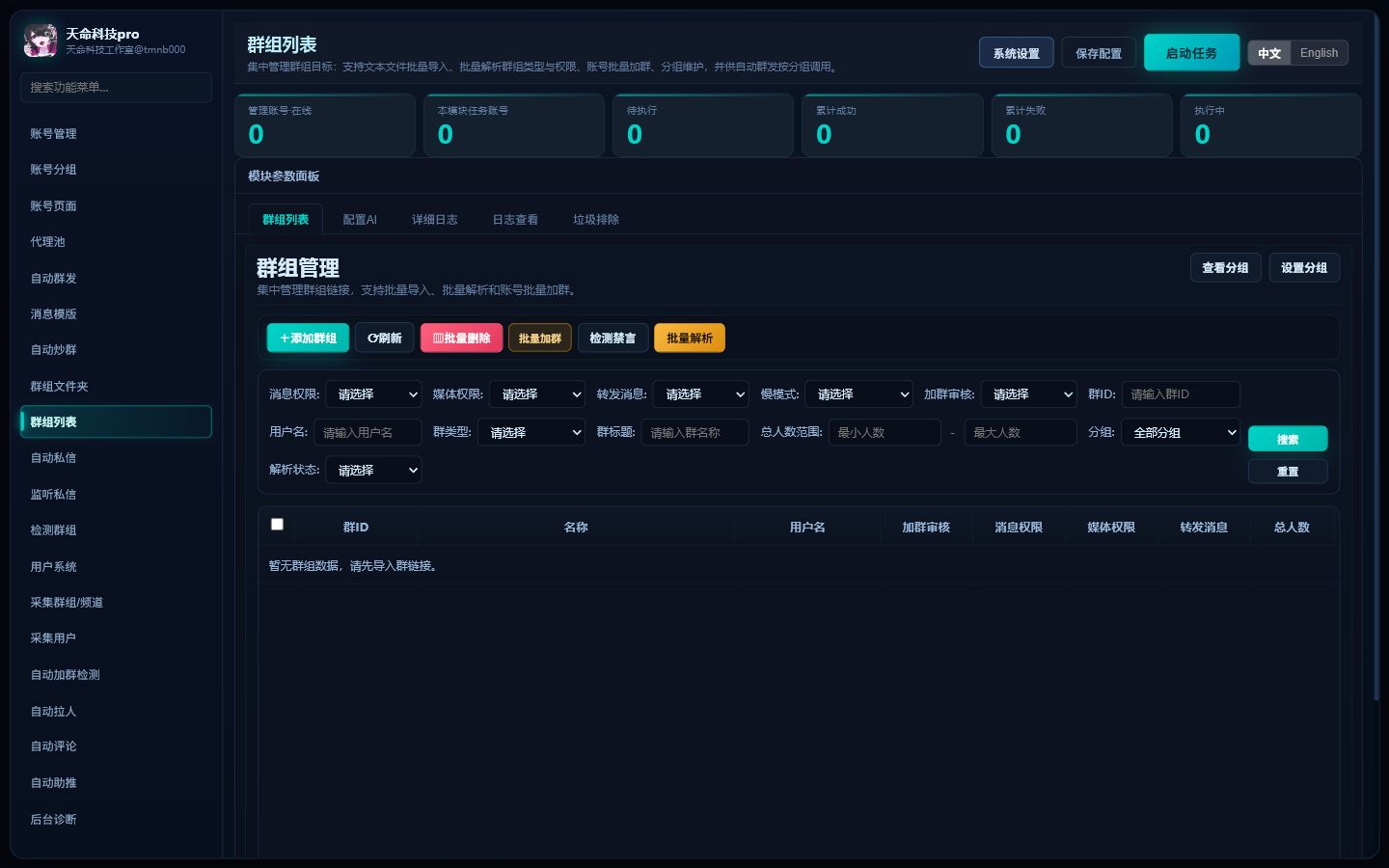This screenshot has height=868, width=1389.
Task: Open 消息模版 in sidebar
Action: pos(116,314)
